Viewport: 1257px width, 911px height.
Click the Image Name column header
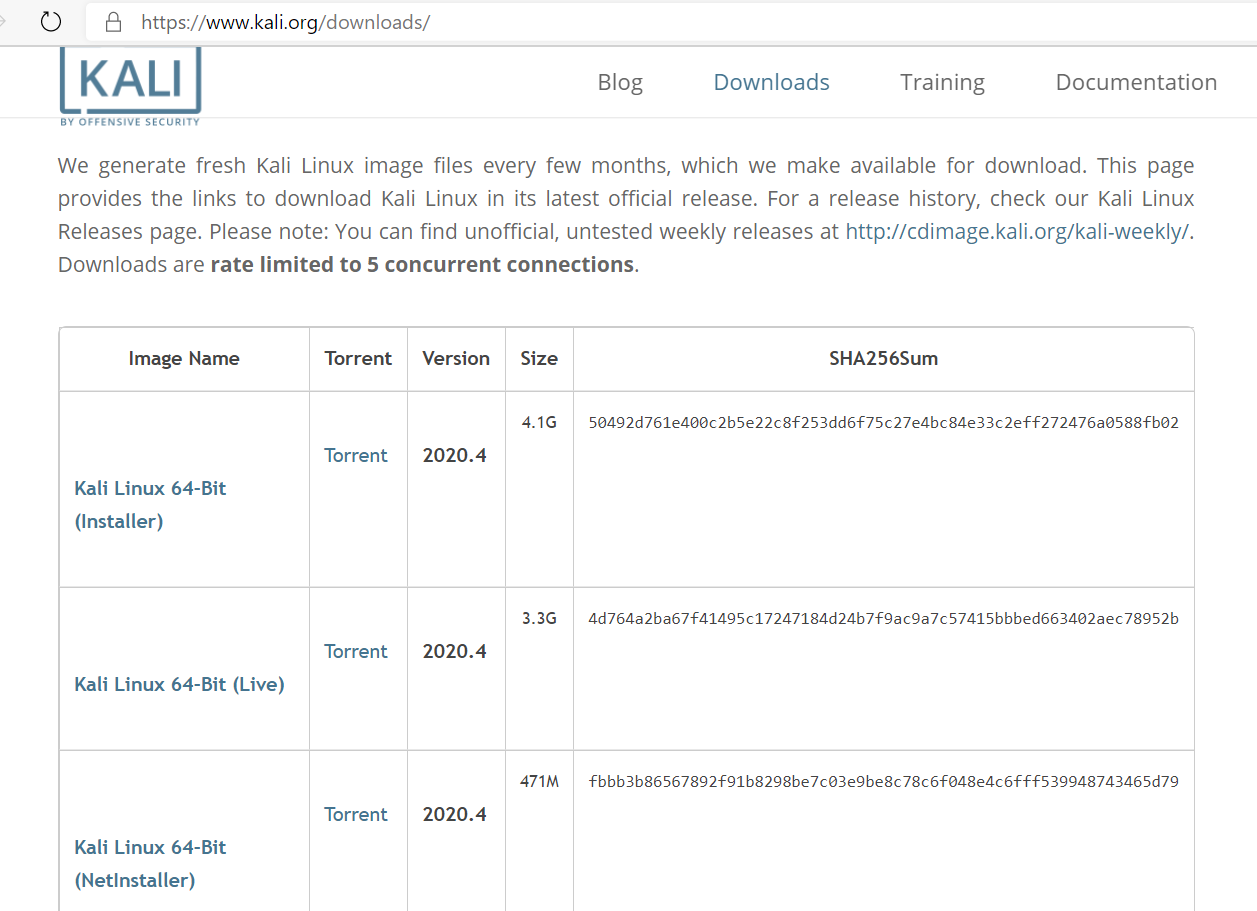(x=184, y=358)
